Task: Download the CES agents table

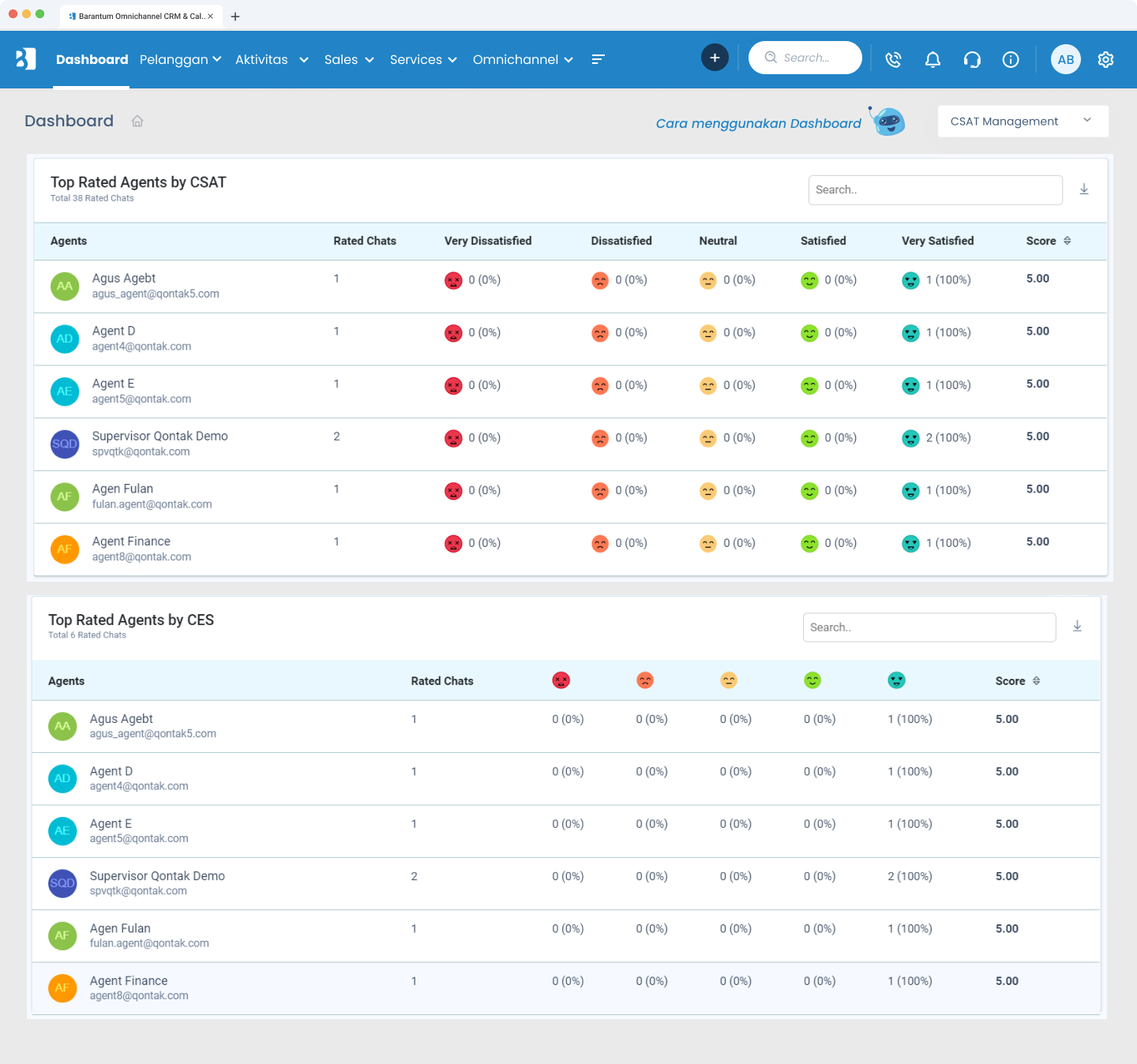Action: point(1077,627)
